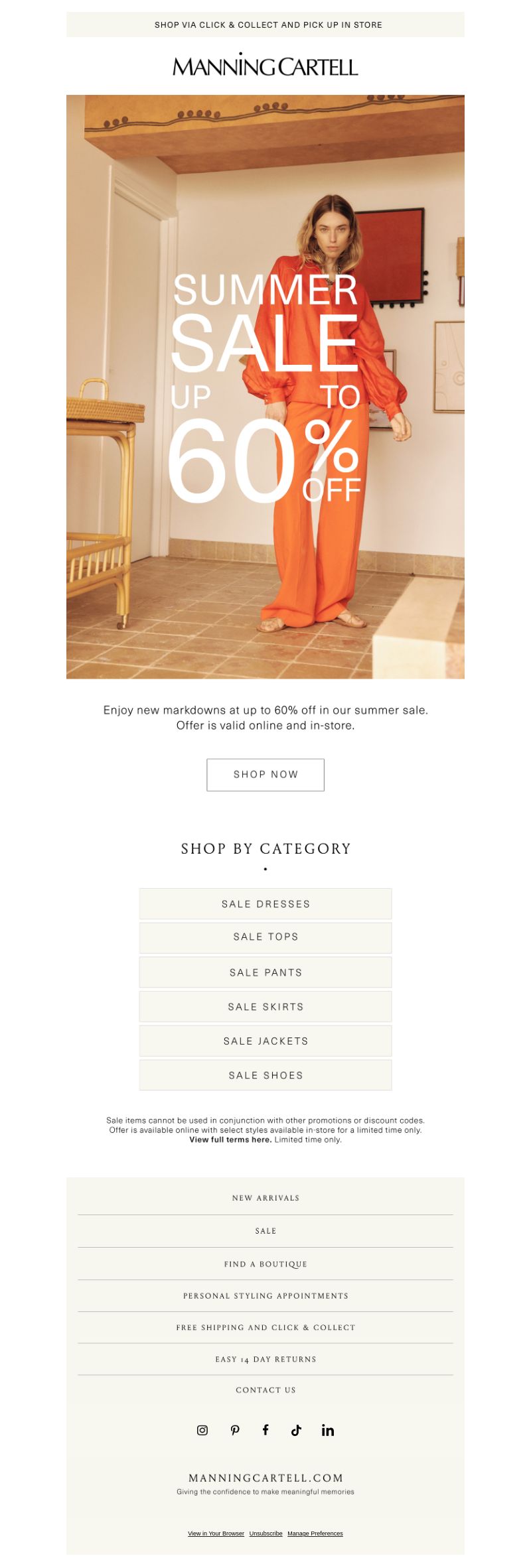Click the Manning Cartell logo

pyautogui.click(x=265, y=65)
